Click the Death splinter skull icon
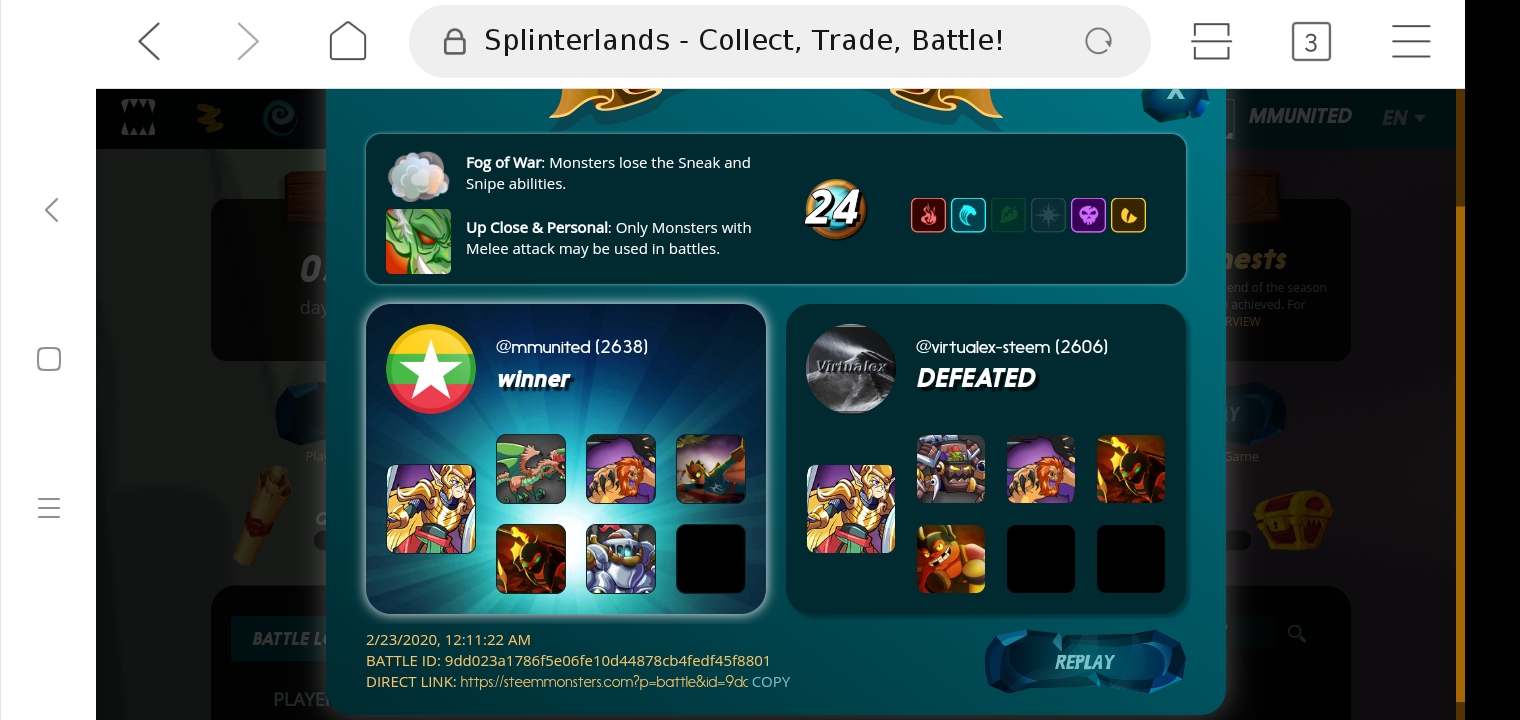1520x720 pixels. pyautogui.click(x=1088, y=215)
